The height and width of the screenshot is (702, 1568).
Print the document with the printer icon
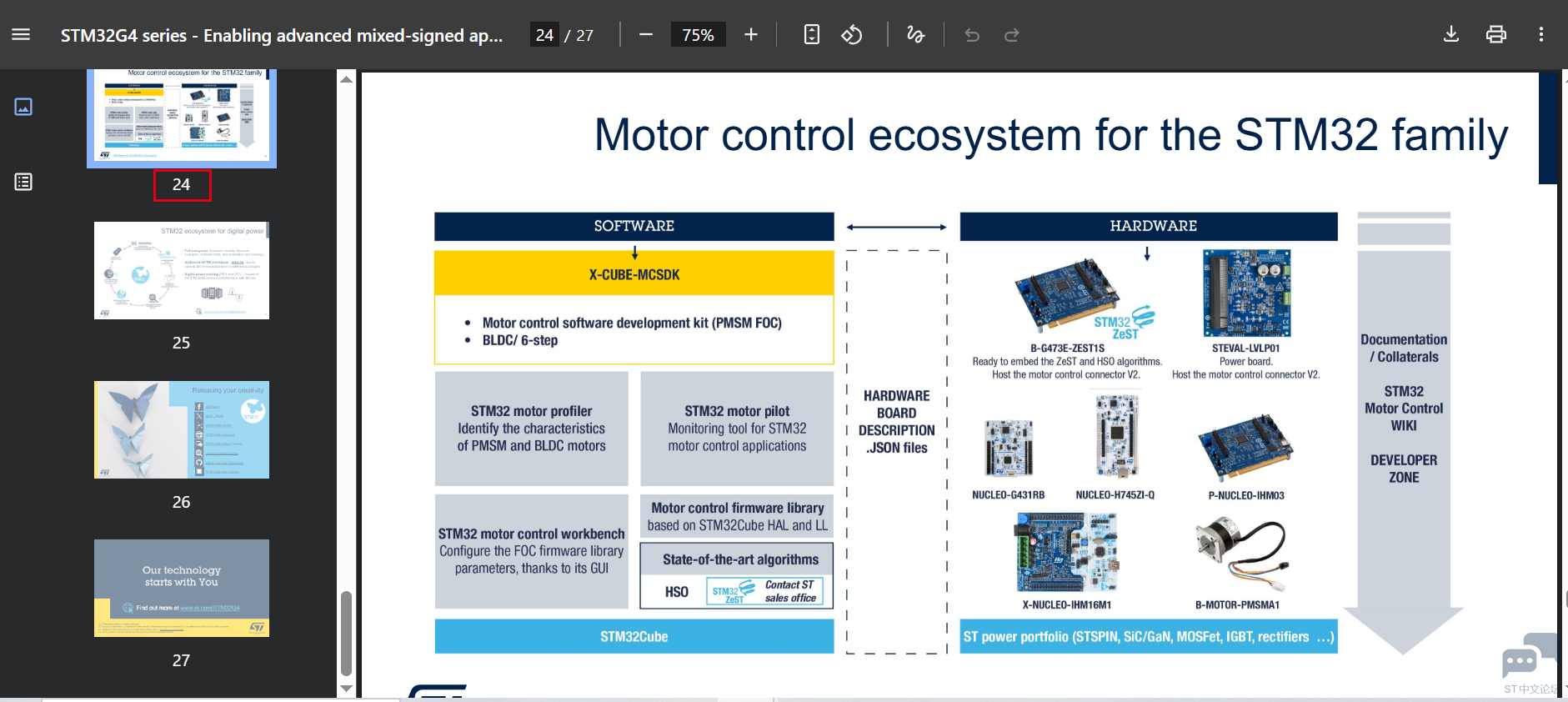tap(1496, 34)
